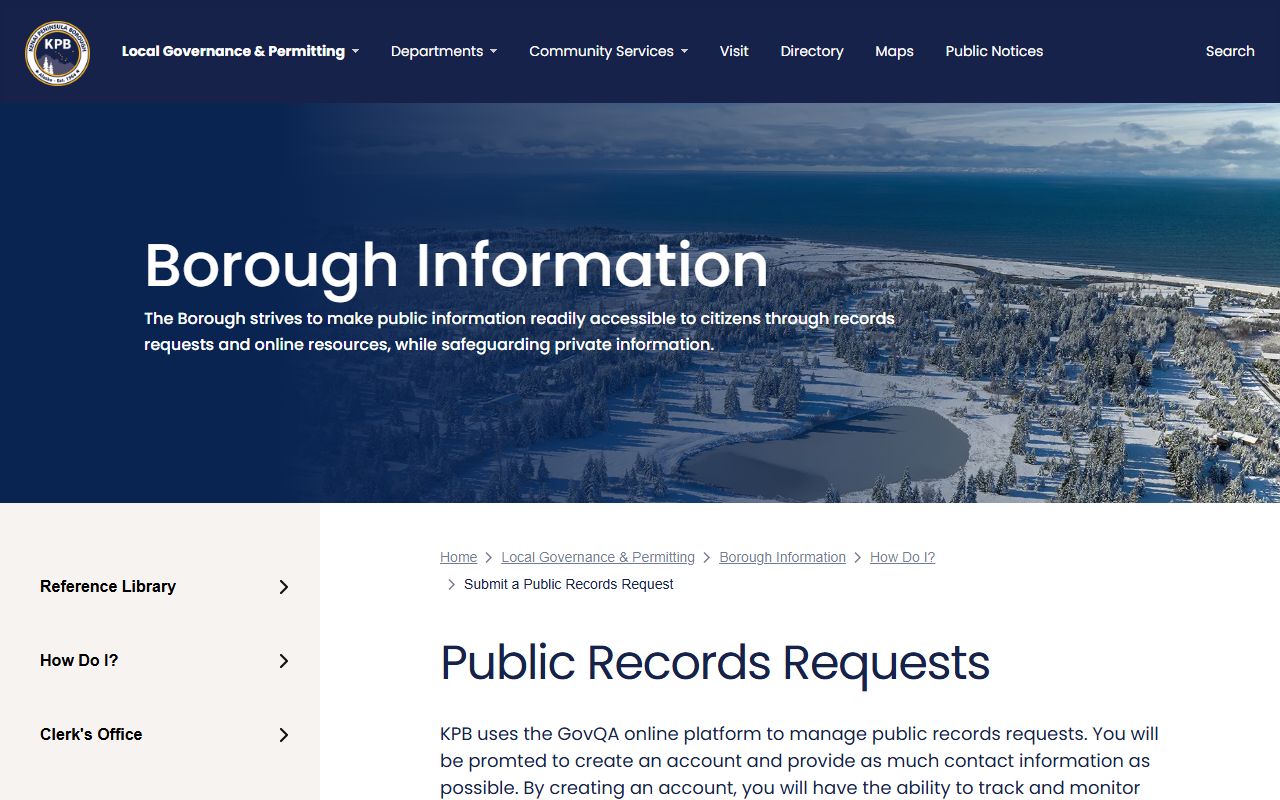Expand Clerk's Office chevron arrow
The image size is (1280, 800).
click(284, 735)
